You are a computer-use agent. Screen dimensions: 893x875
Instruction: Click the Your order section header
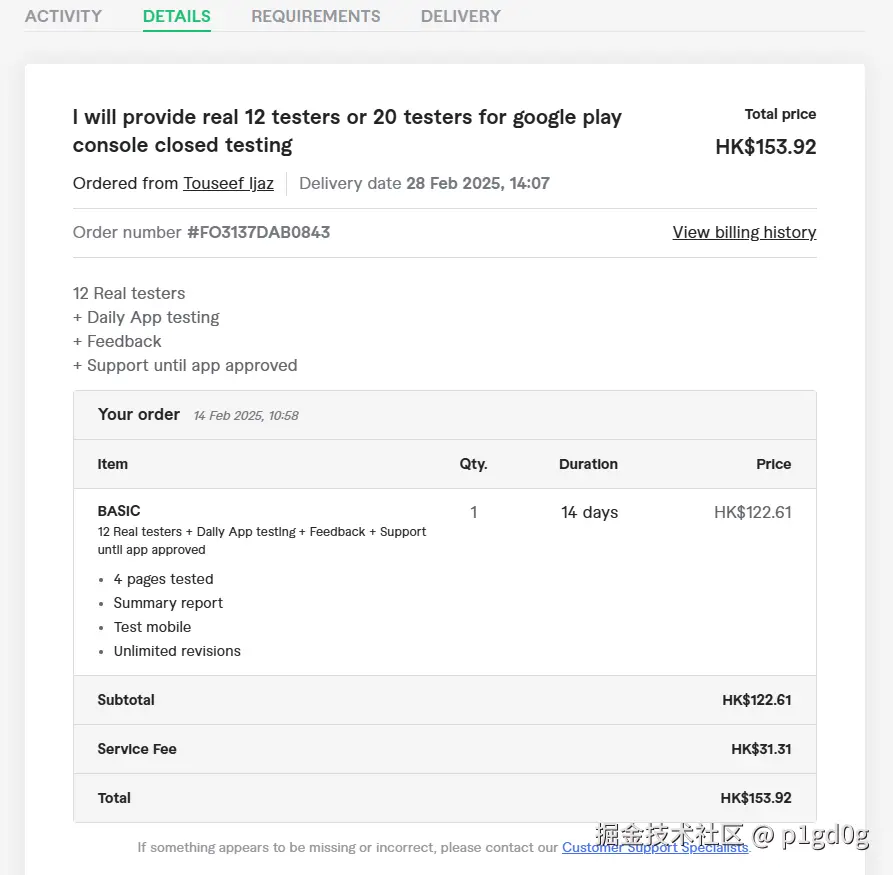139,414
